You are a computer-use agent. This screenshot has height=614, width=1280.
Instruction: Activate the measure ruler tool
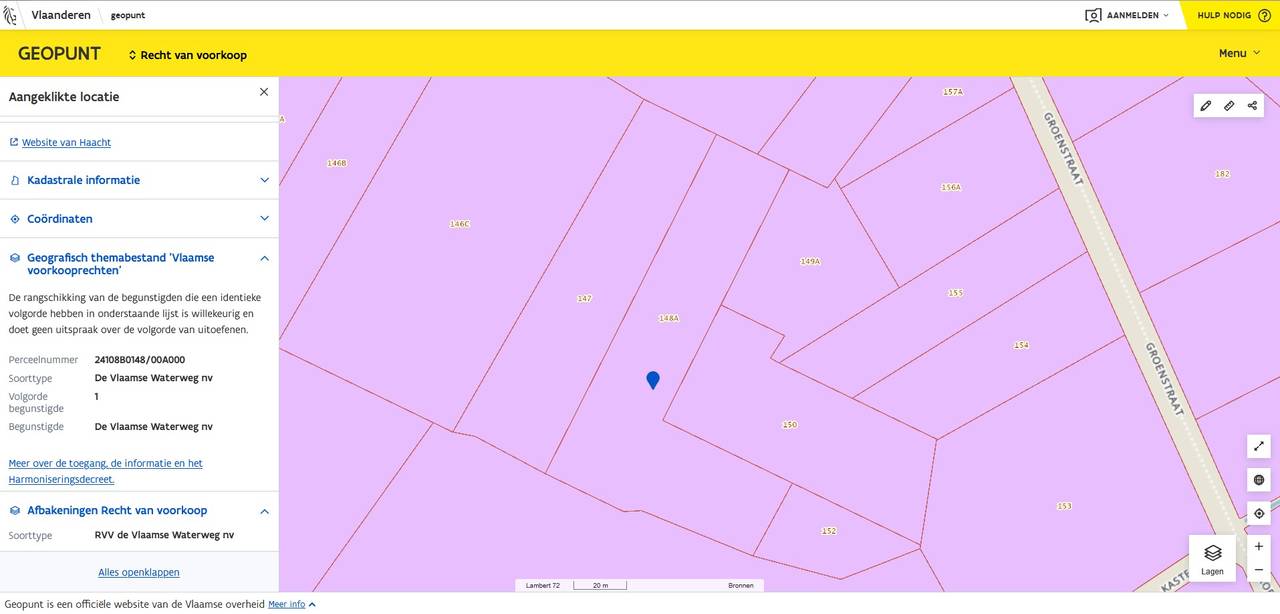tap(1229, 106)
